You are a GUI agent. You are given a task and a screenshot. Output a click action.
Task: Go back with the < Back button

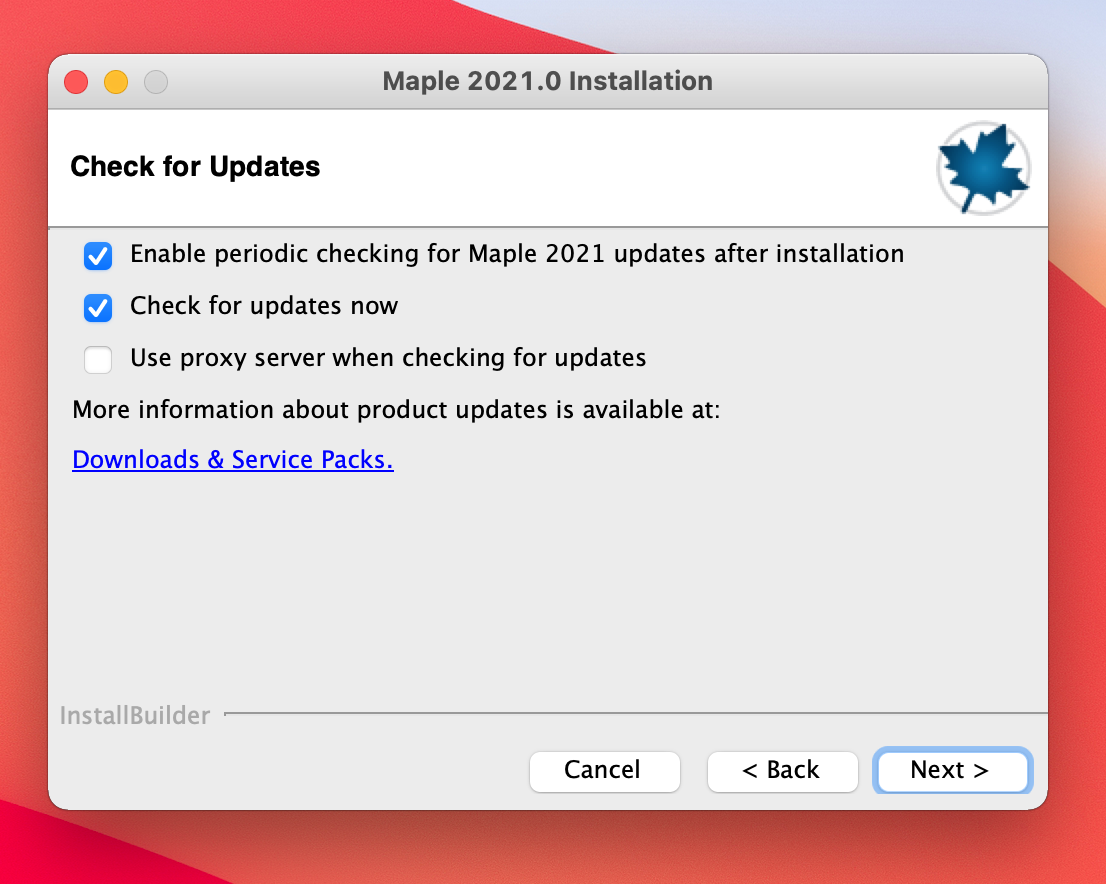[782, 771]
